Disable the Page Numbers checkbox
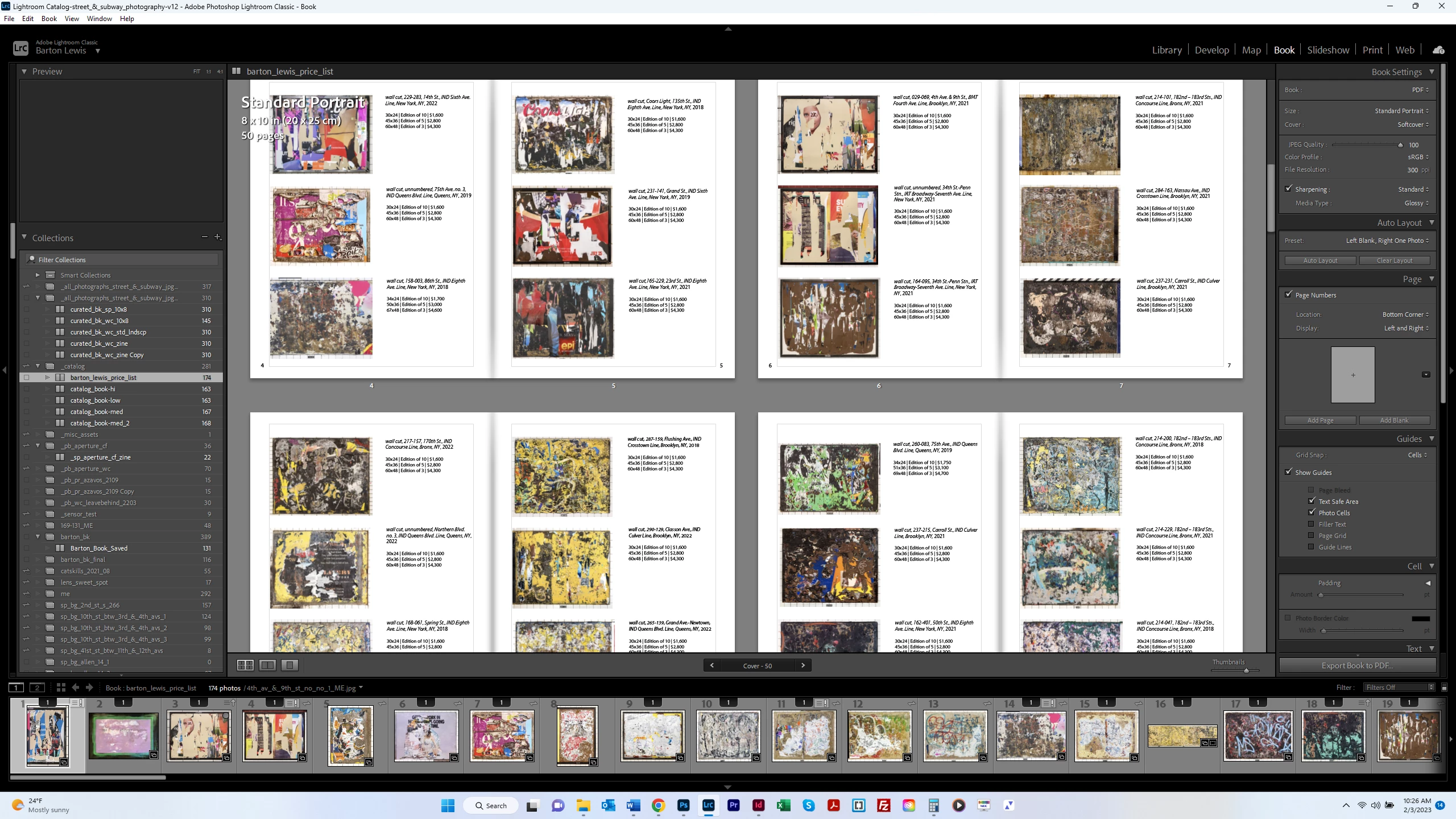This screenshot has height=819, width=1456. pos(1289,295)
